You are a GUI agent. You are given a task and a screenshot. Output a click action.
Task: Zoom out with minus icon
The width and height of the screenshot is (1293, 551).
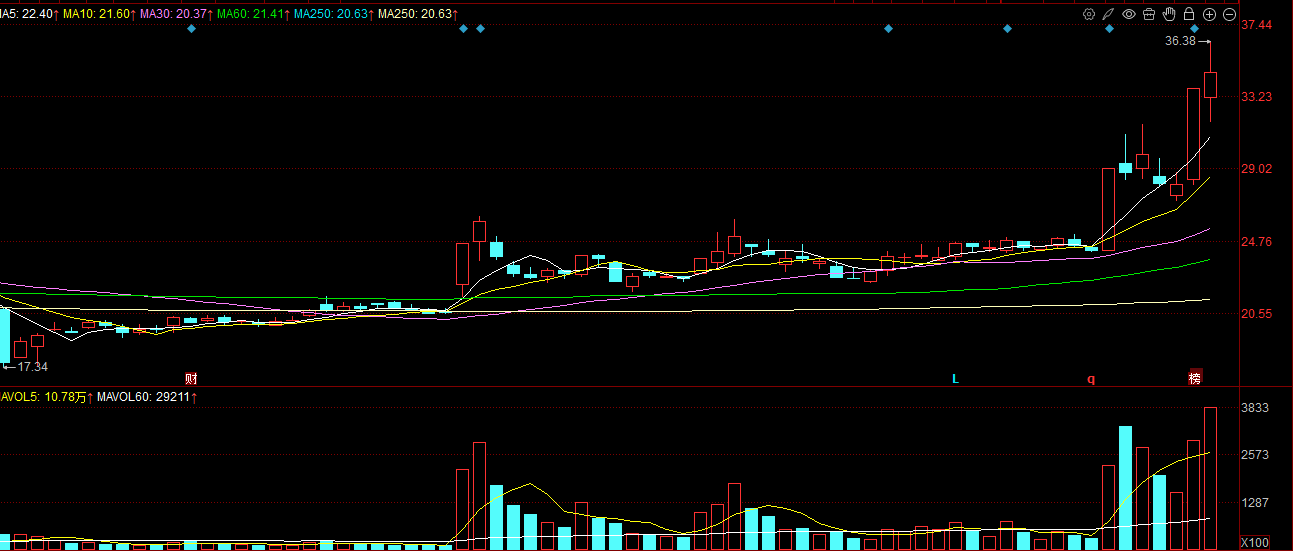point(1229,14)
